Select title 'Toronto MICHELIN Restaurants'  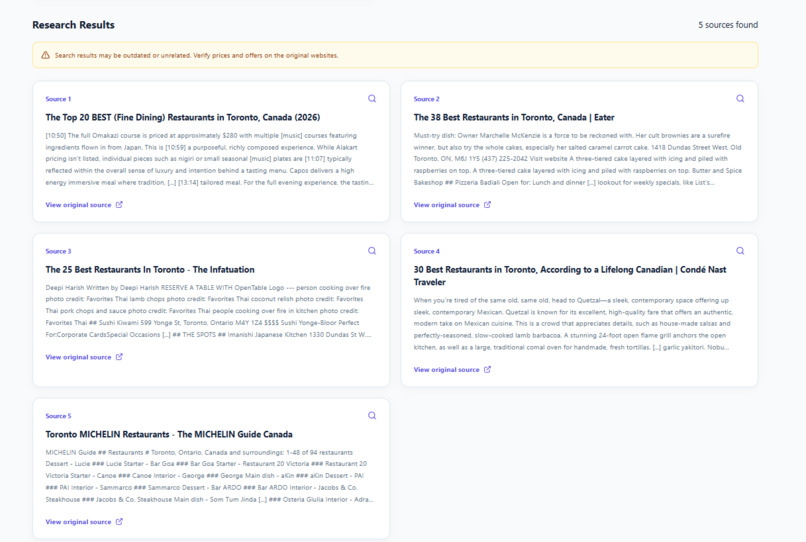coord(169,434)
